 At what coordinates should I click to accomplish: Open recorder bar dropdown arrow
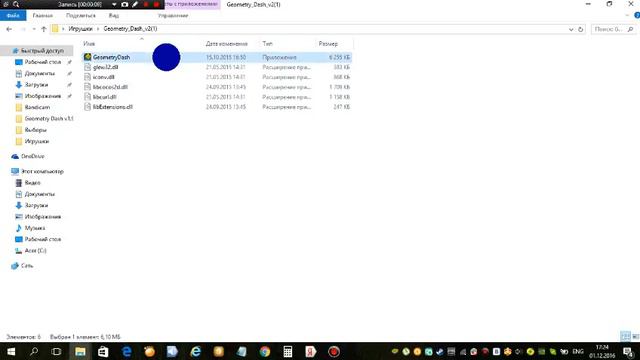114,4
